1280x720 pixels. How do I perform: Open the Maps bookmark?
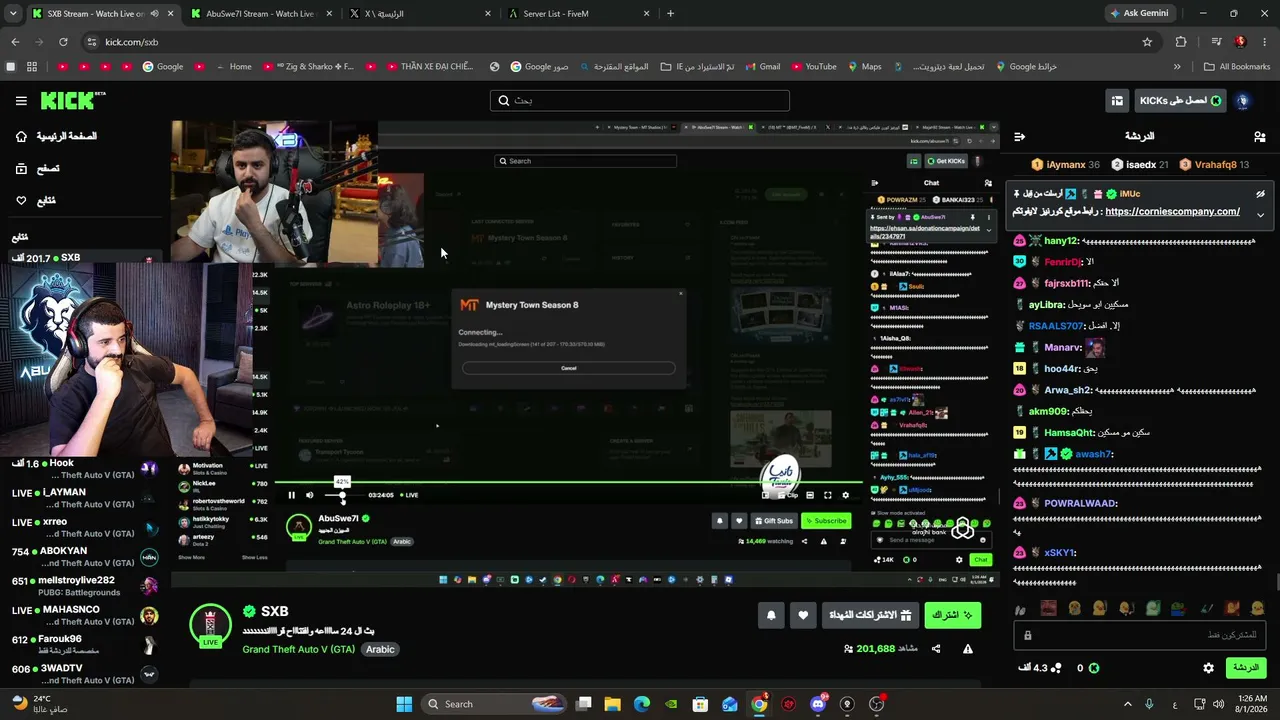864,67
